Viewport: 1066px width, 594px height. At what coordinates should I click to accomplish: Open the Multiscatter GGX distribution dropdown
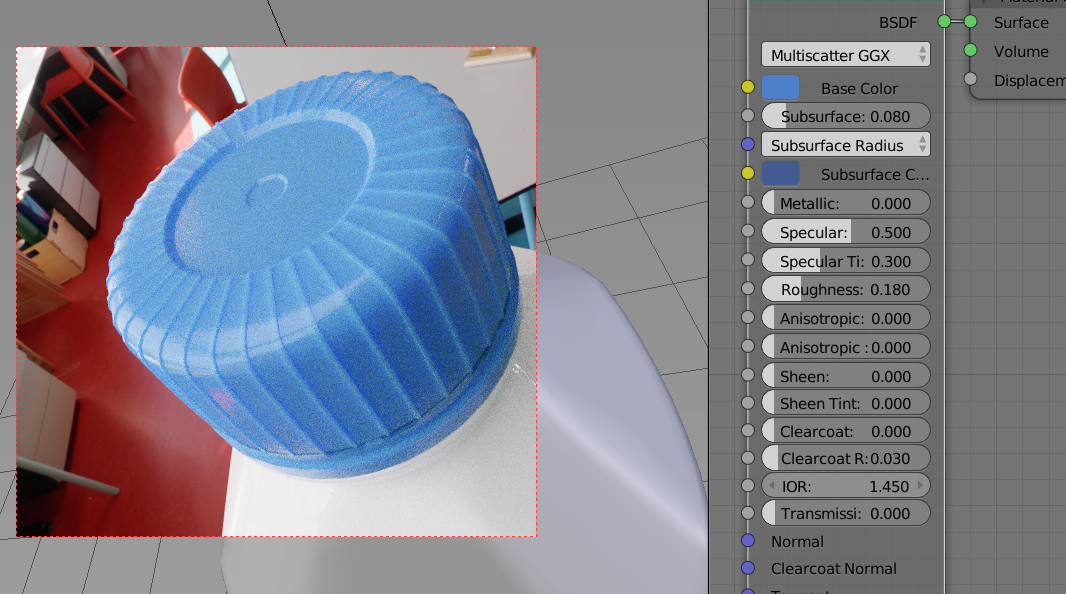point(845,55)
